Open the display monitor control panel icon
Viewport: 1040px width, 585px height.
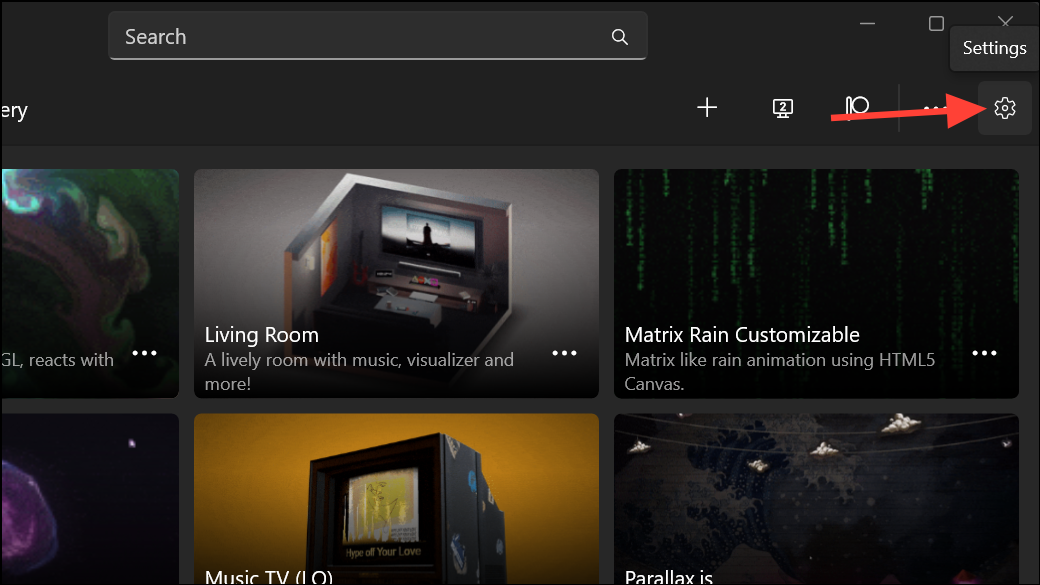click(783, 108)
